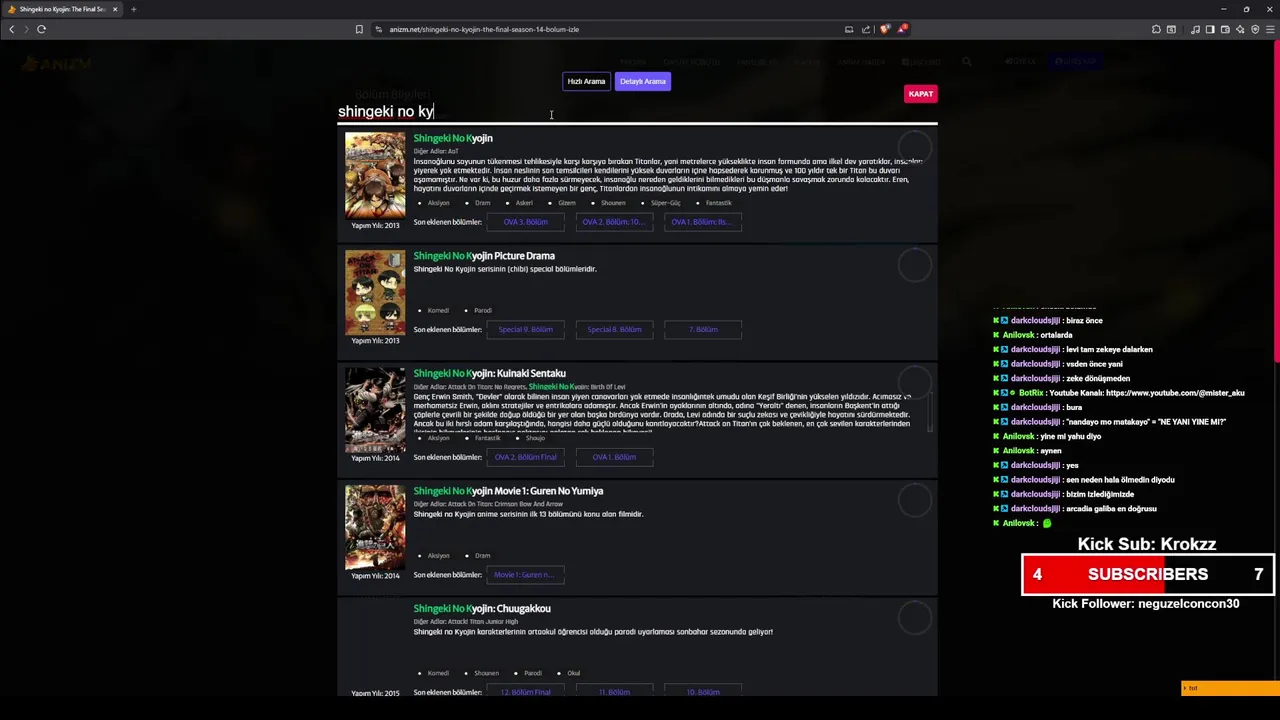The height and width of the screenshot is (720, 1280).
Task: Toggle the browser sidebar panel icon
Action: tap(1210, 29)
